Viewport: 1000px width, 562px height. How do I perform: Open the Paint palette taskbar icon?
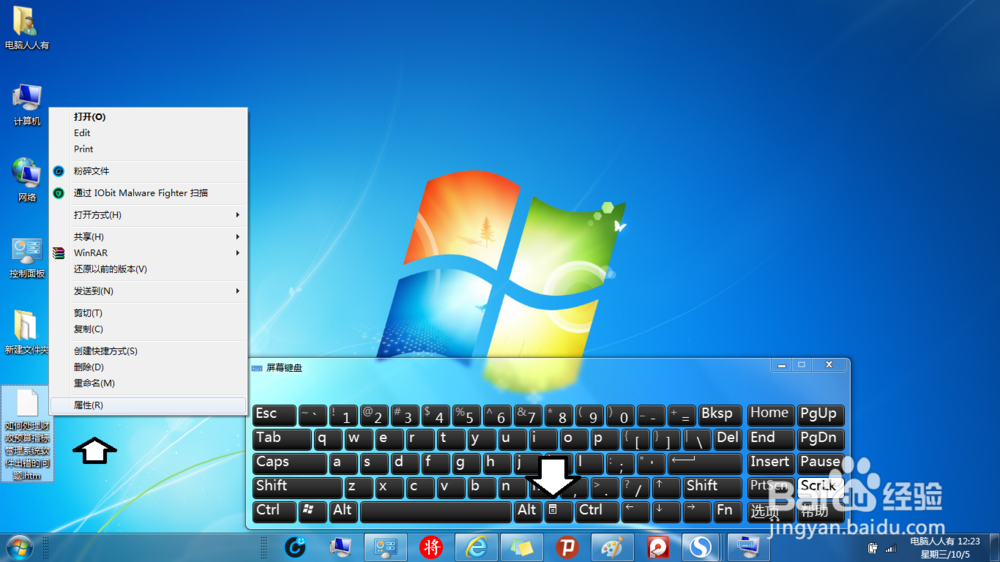coord(612,547)
